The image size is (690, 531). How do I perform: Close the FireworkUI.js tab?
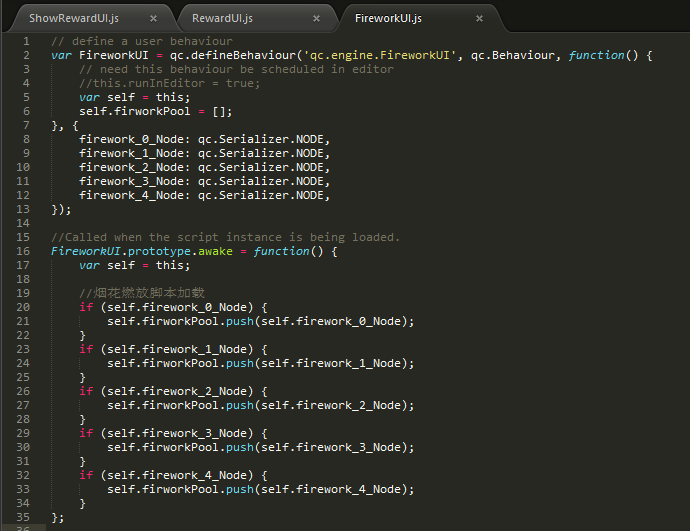(x=479, y=18)
